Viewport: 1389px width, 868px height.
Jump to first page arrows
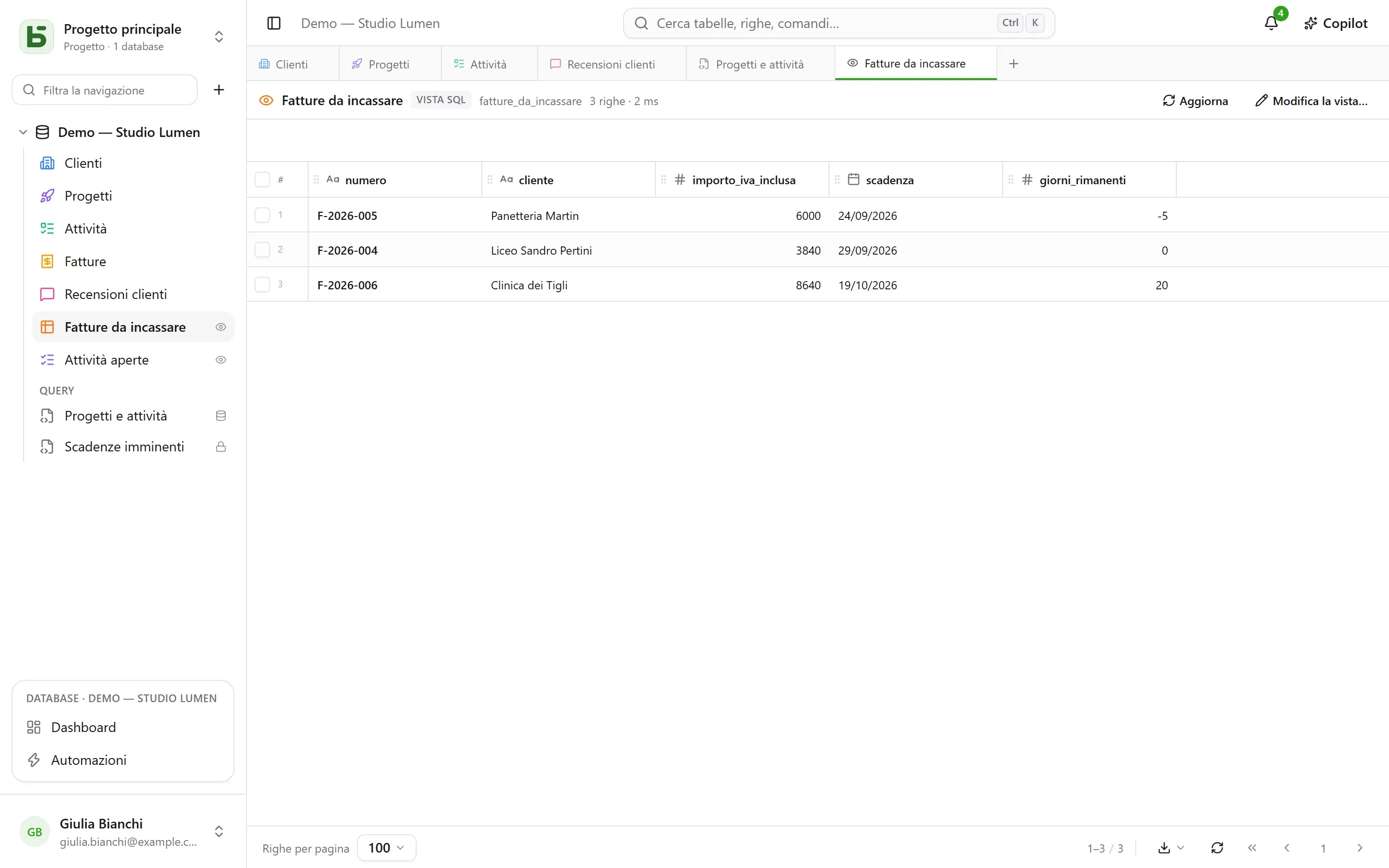click(x=1252, y=848)
